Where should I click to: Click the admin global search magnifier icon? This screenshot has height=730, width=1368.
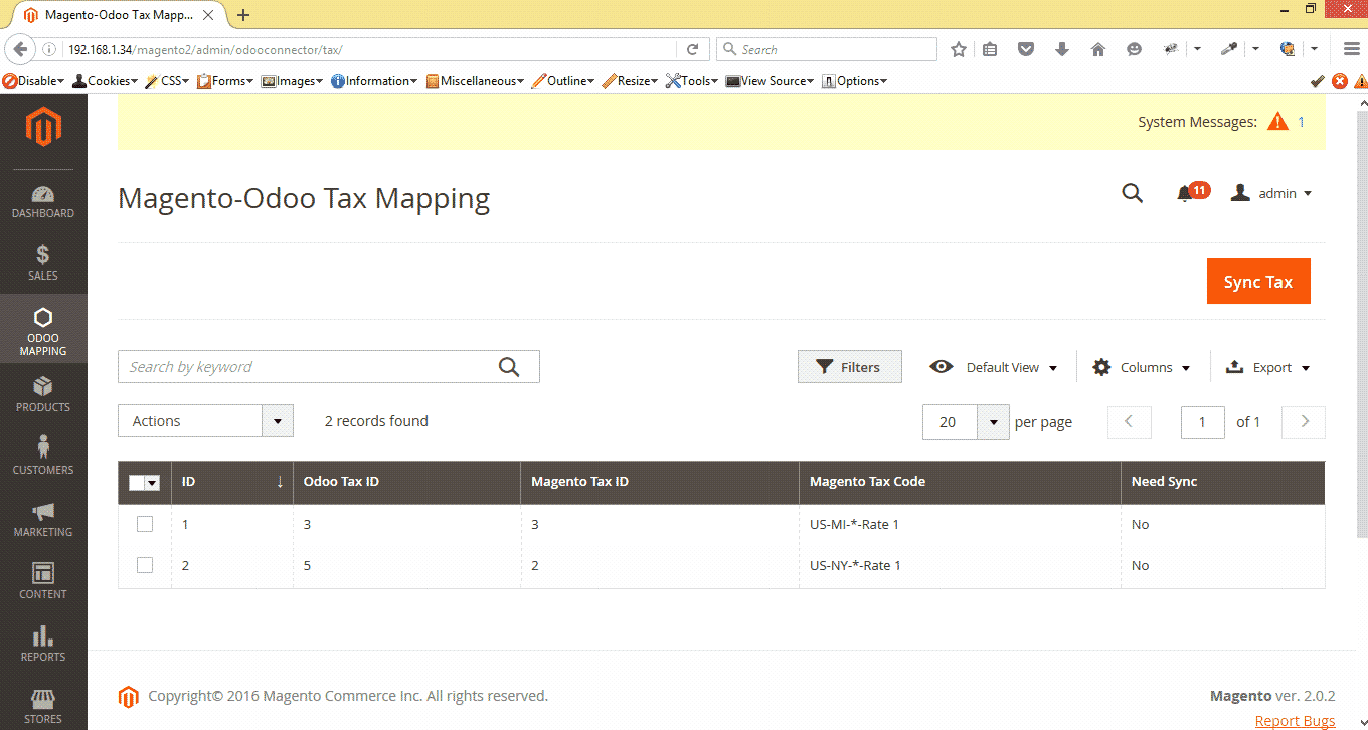coord(1132,193)
